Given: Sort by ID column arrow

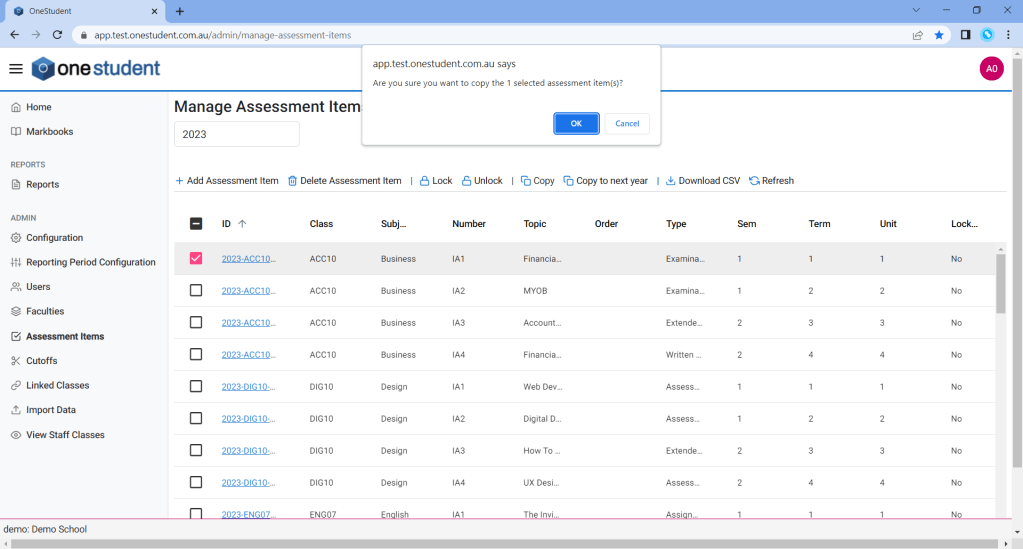Looking at the screenshot, I should (x=242, y=224).
